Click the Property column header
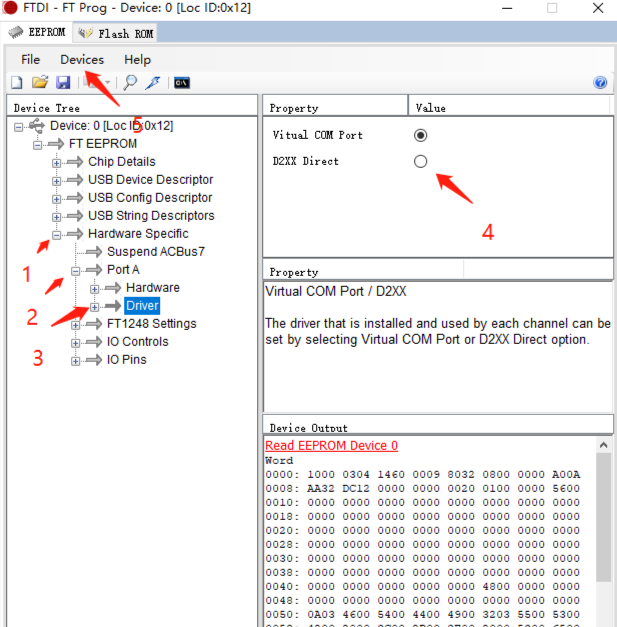Viewport: 617px width, 627px height. tap(335, 107)
